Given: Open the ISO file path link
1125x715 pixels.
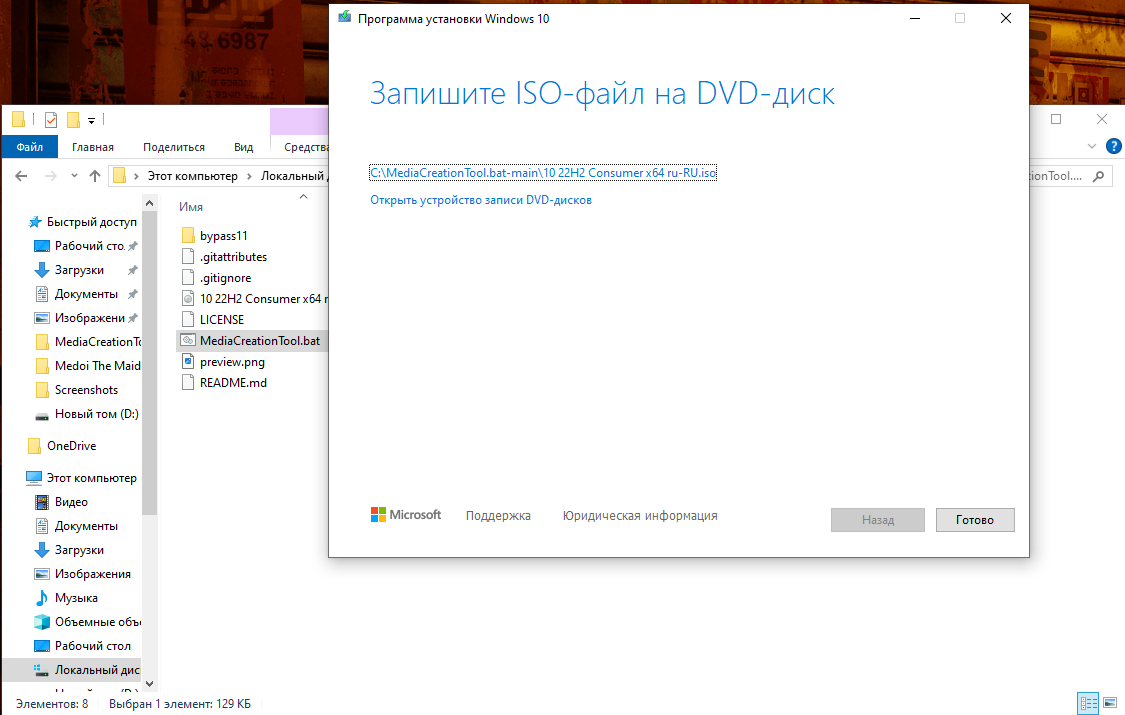Looking at the screenshot, I should [543, 173].
